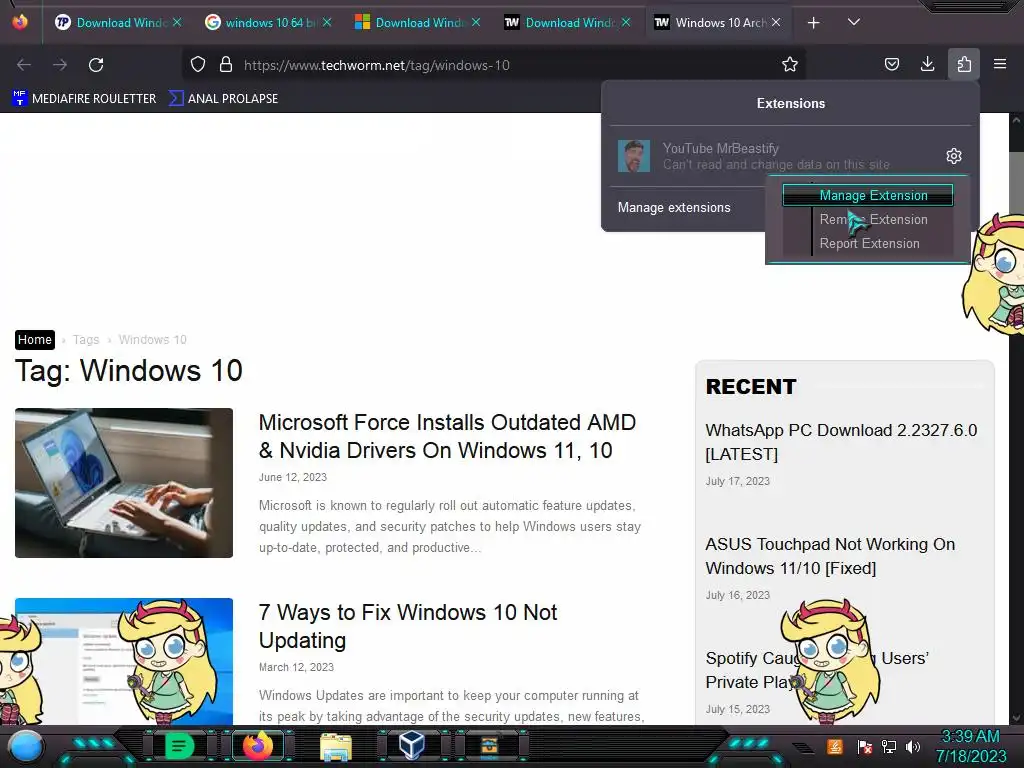Open the MEDIAFIRE ROULETTER bookmark
This screenshot has height=768, width=1024.
[84, 99]
